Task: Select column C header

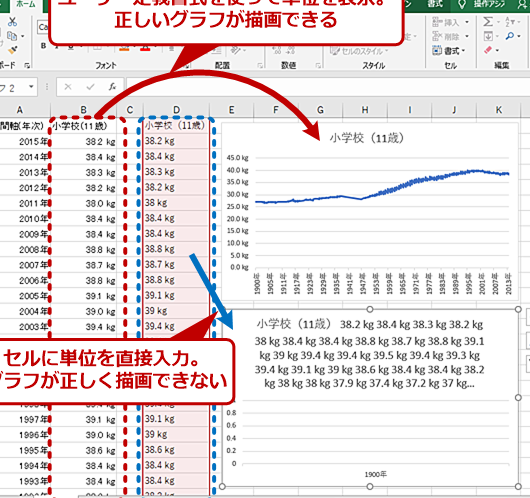Action: click(x=130, y=110)
